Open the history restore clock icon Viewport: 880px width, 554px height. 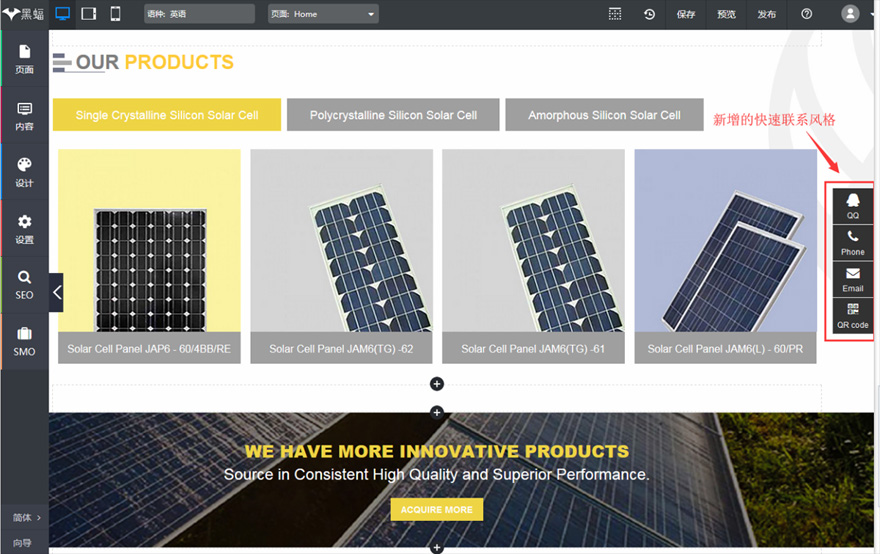point(649,14)
